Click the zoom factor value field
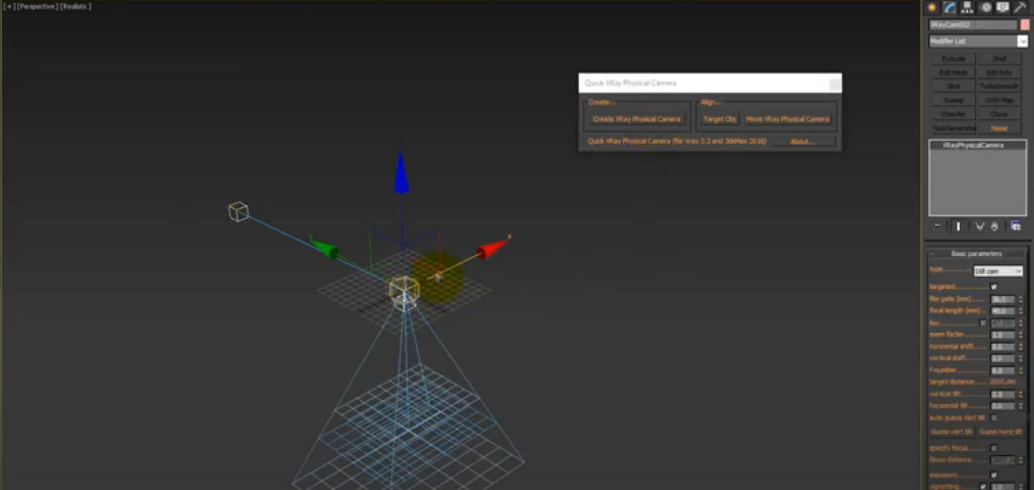The height and width of the screenshot is (490, 1034). 1003,335
